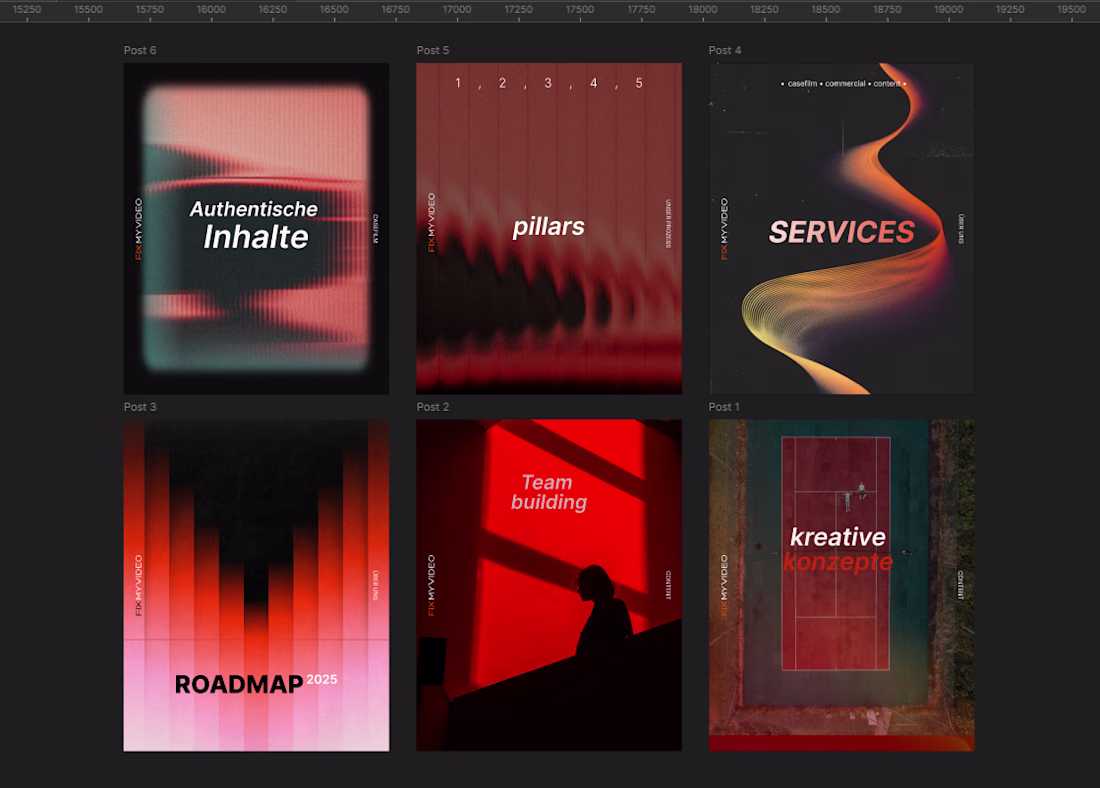Click the 17000 mark on the ruler
This screenshot has height=788, width=1100.
tap(457, 10)
